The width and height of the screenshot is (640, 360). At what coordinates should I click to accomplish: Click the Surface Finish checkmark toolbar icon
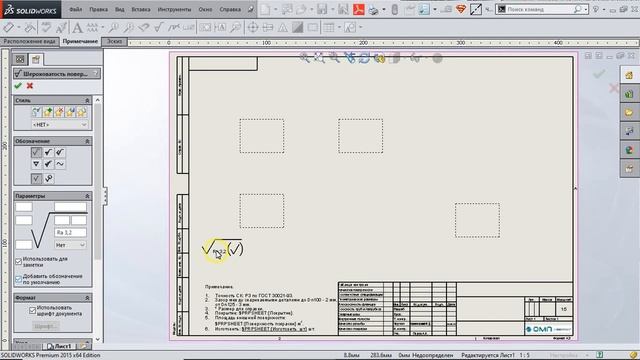tap(158, 28)
